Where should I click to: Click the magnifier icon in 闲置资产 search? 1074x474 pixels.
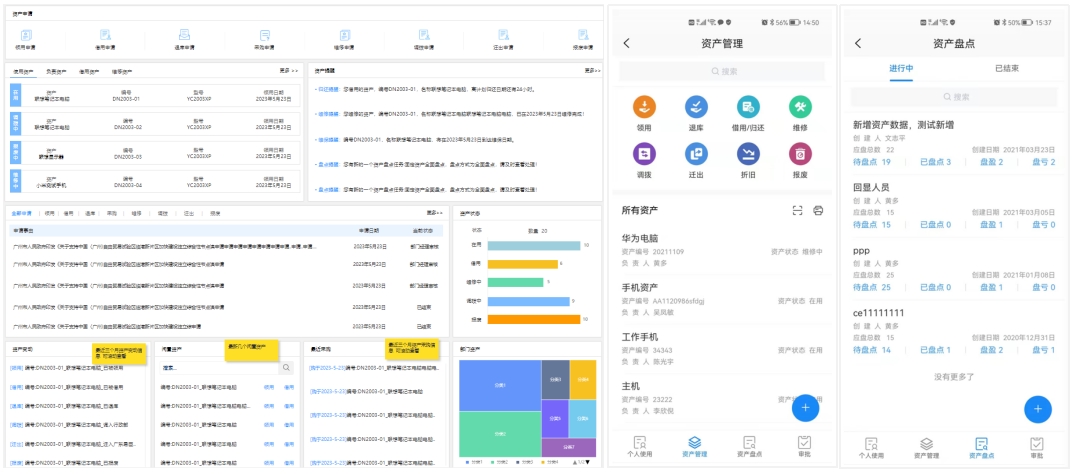pyautogui.click(x=287, y=367)
